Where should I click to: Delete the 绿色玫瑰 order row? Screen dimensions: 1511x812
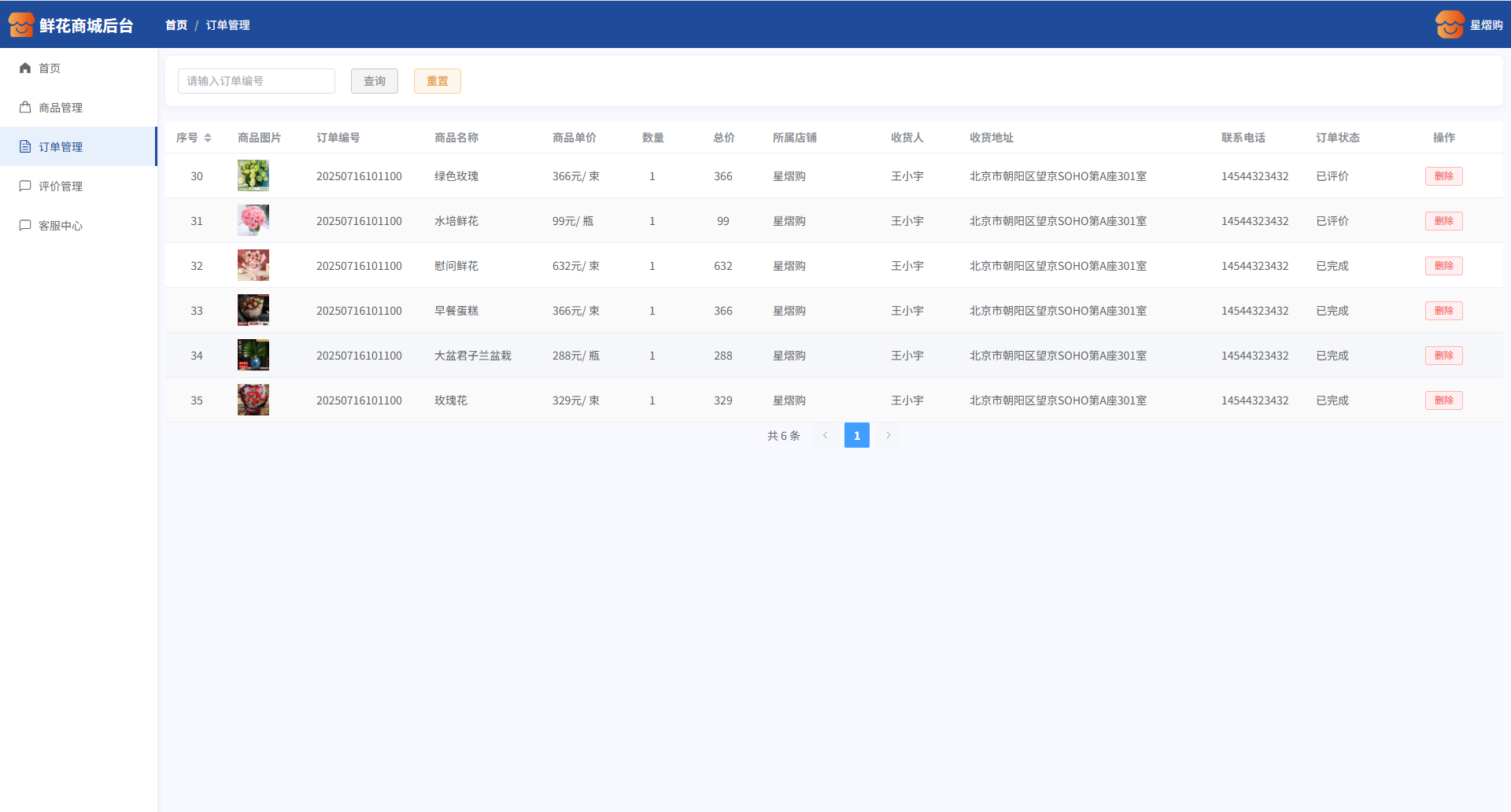(x=1443, y=176)
